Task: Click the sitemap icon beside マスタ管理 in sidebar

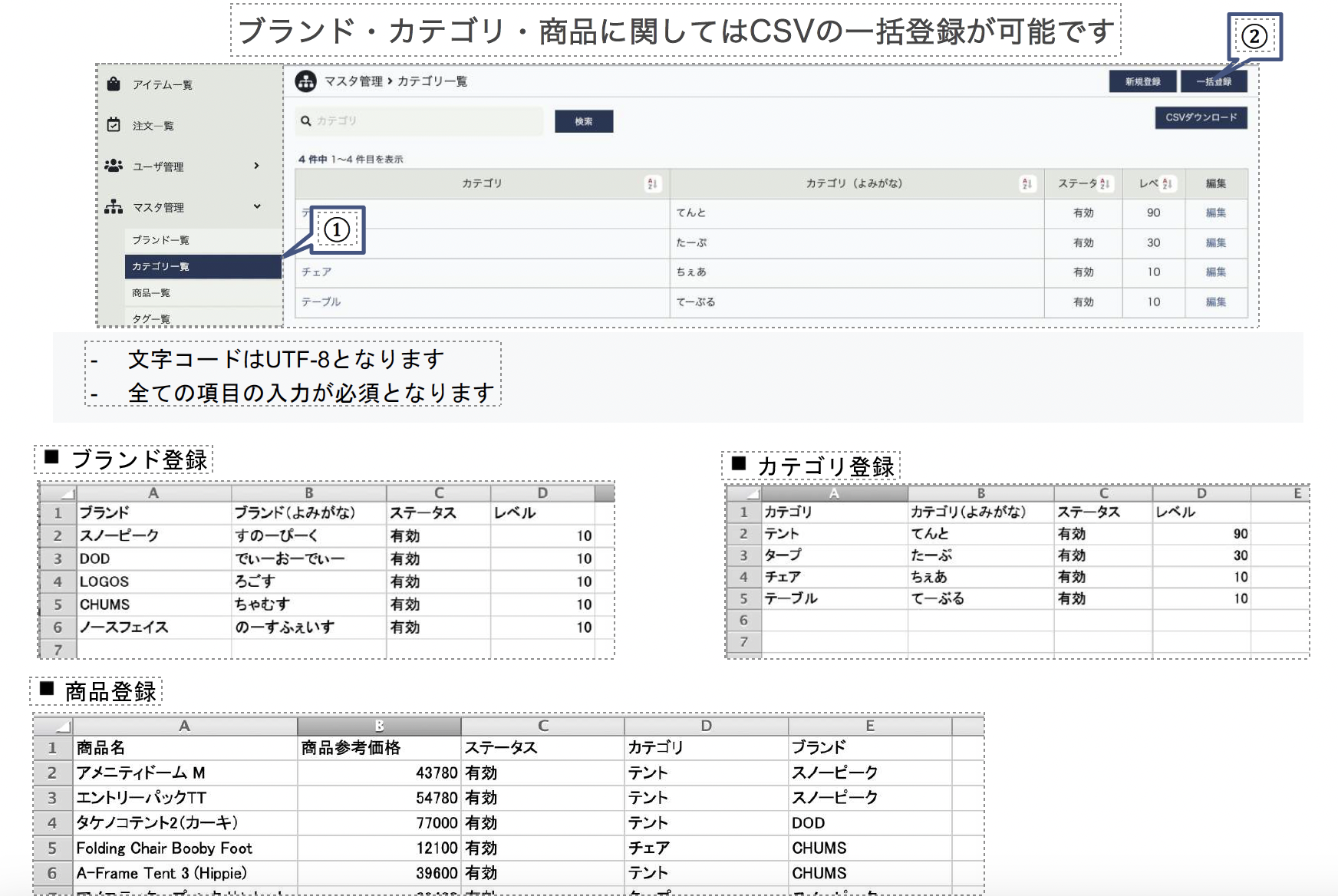Action: pyautogui.click(x=114, y=206)
